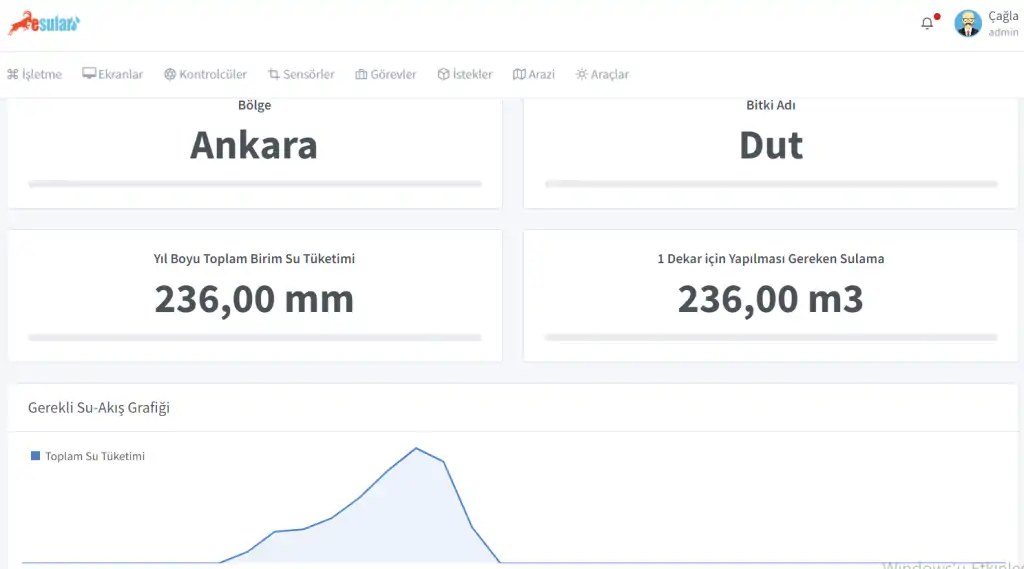The image size is (1024, 569).
Task: Click the Dut plant name card
Action: 770,146
